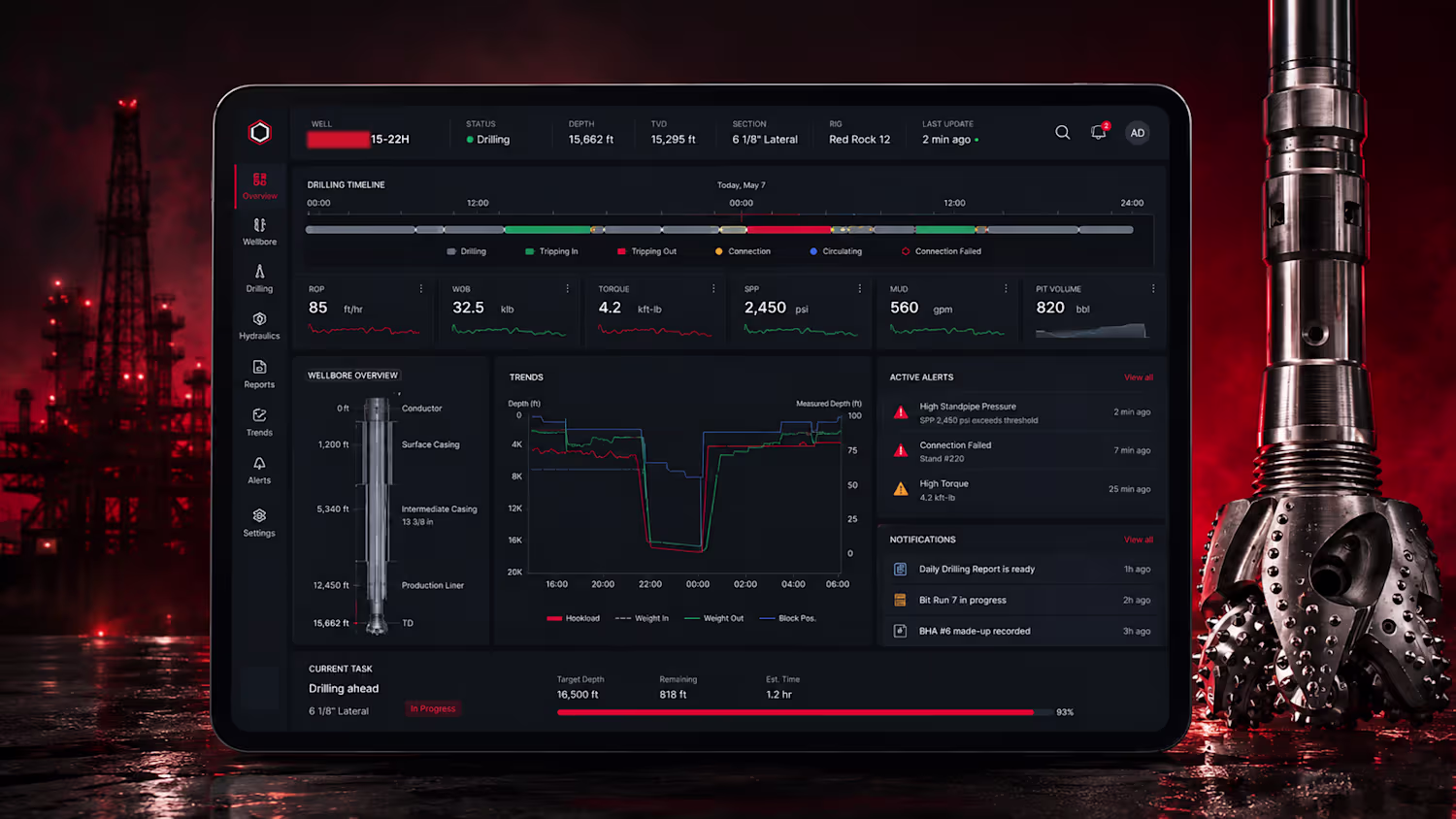Image resolution: width=1456 pixels, height=819 pixels.
Task: Toggle the Drilling timeline legend item
Action: tap(467, 251)
